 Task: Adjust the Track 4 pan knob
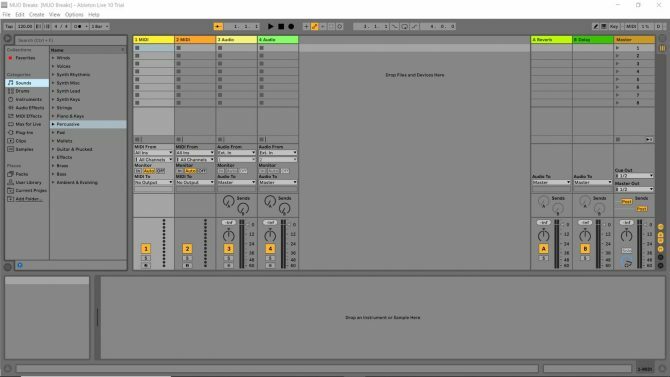(270, 235)
